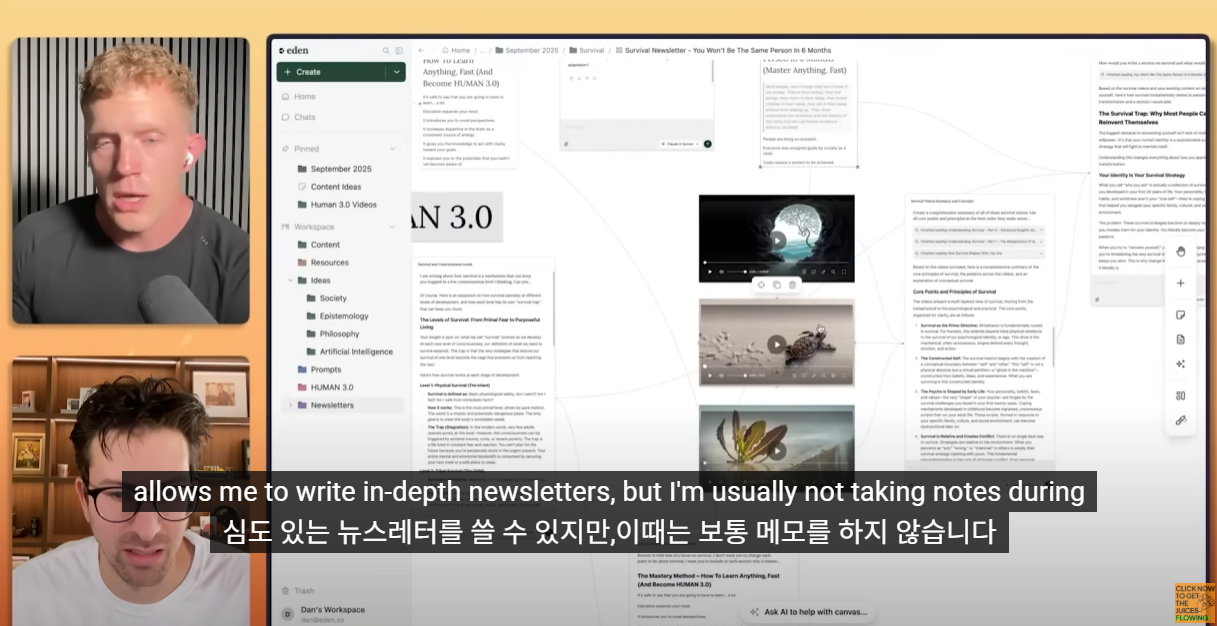The height and width of the screenshot is (626, 1217).
Task: Duplicate the selected video card
Action: (x=777, y=285)
